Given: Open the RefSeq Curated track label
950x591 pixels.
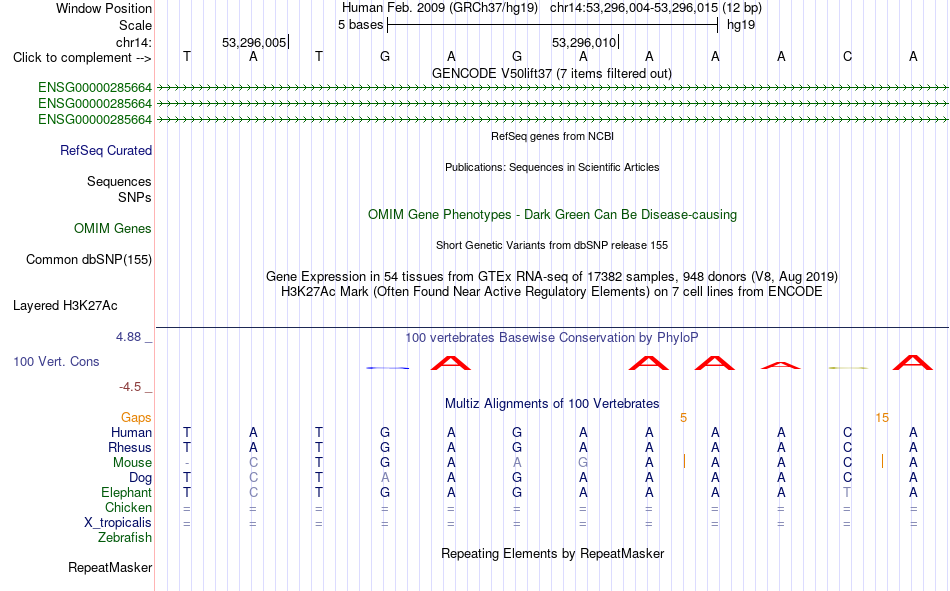Looking at the screenshot, I should pos(106,150).
